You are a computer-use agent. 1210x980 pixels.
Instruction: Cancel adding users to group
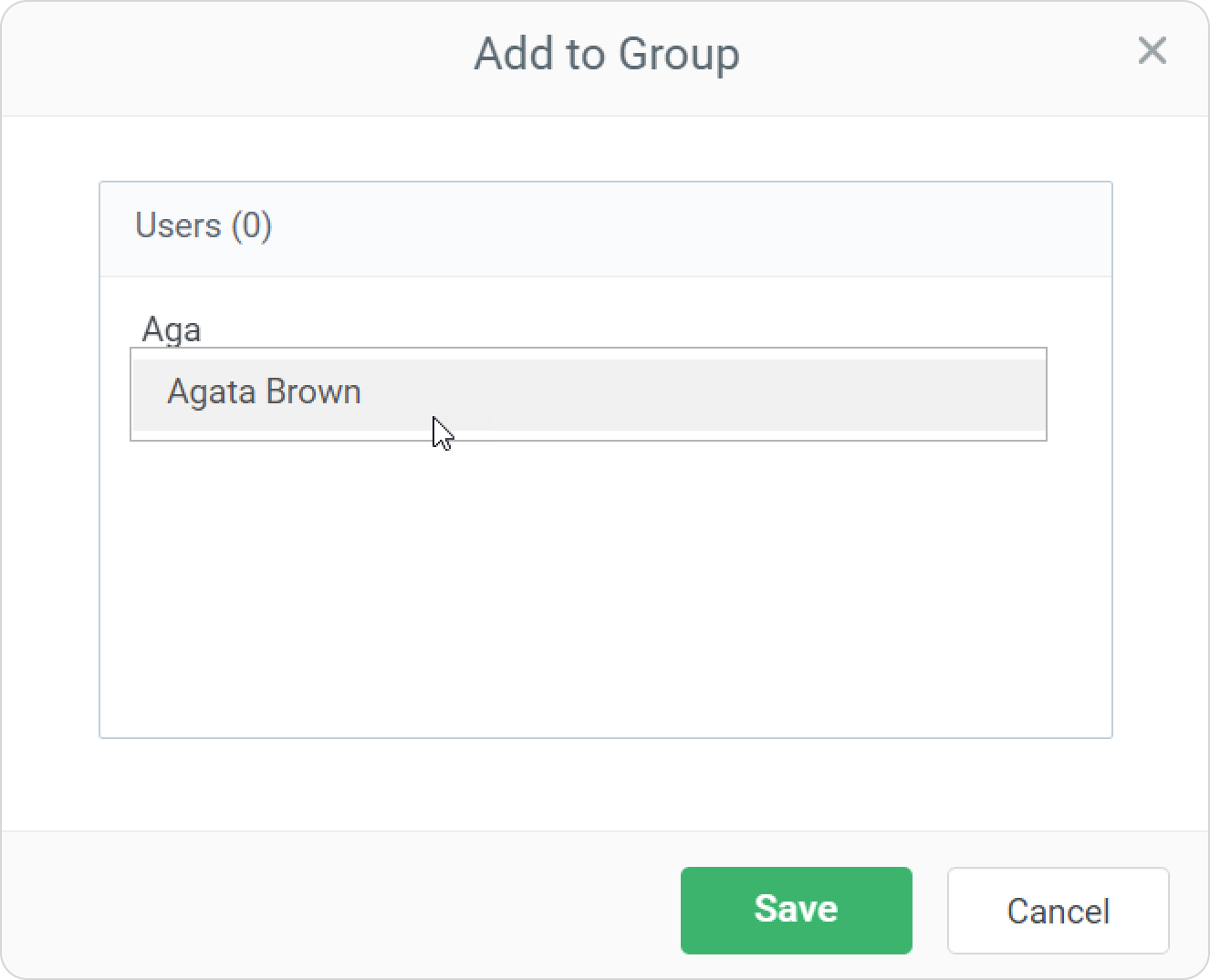(1058, 910)
